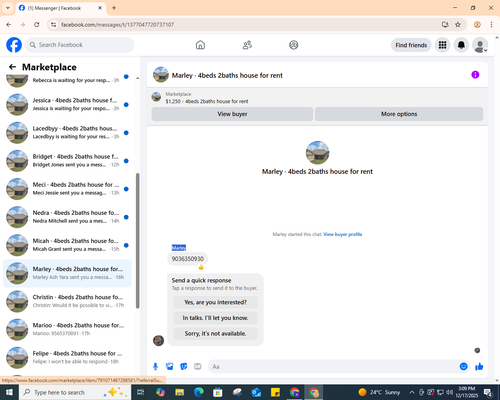Open Microsoft Edge from the taskbar
Image resolution: width=500 pixels, height=400 pixels.
tap(199, 392)
